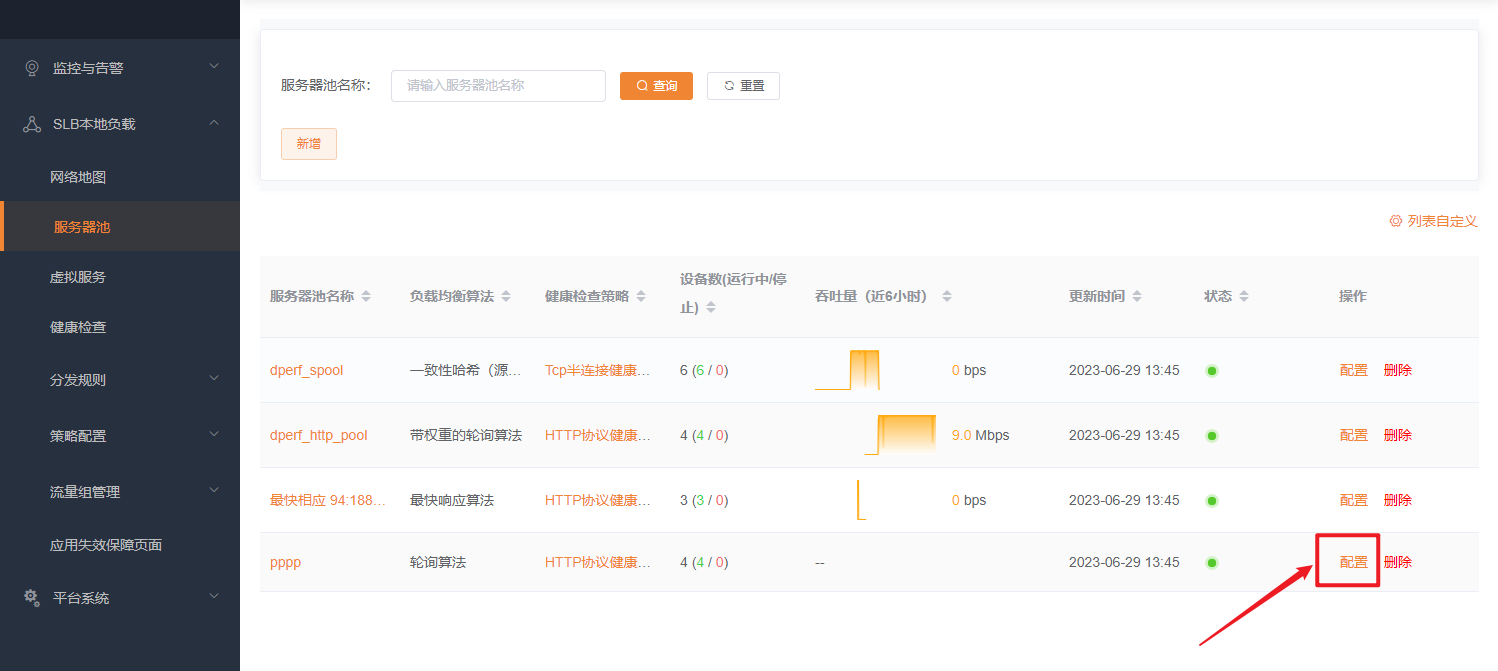This screenshot has height=671, width=1498.
Task: Collapse the SLB本地负载 menu chevron
Action: coord(214,123)
